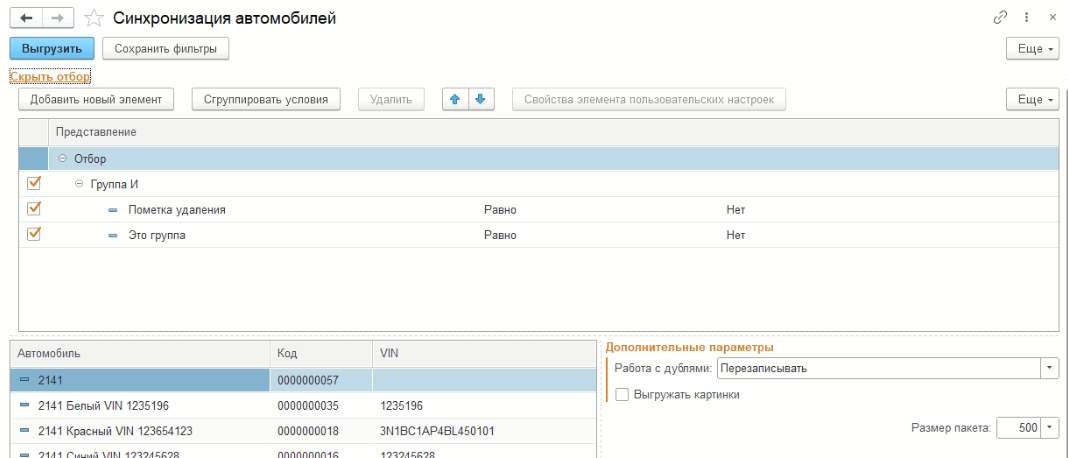Screen dimensions: 1068x458
Task: Disable the Это группа filter checkbox
Action: (x=33, y=235)
